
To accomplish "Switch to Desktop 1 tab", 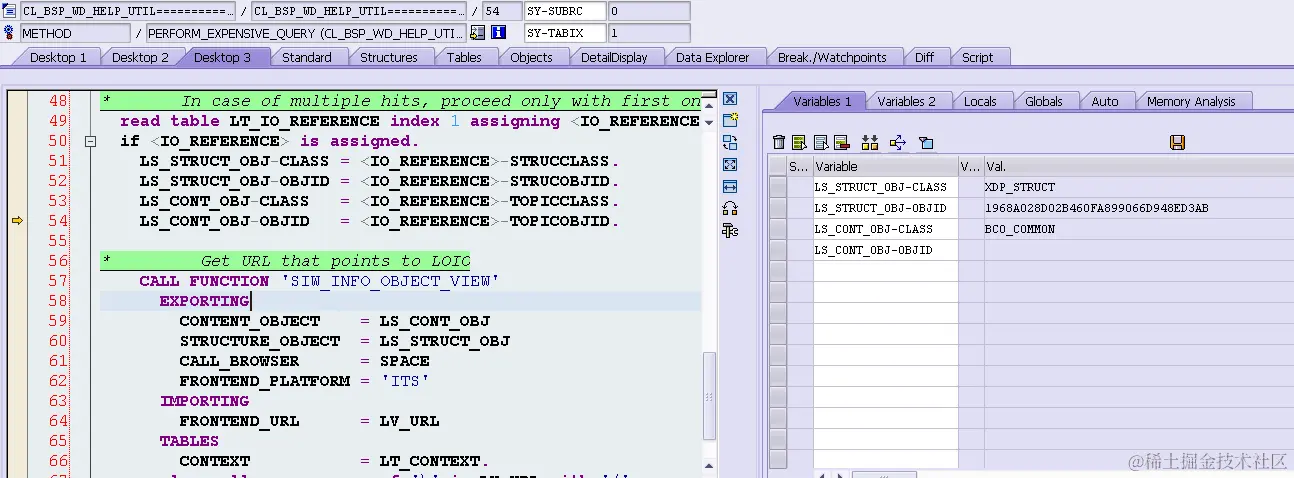I will 58,57.
